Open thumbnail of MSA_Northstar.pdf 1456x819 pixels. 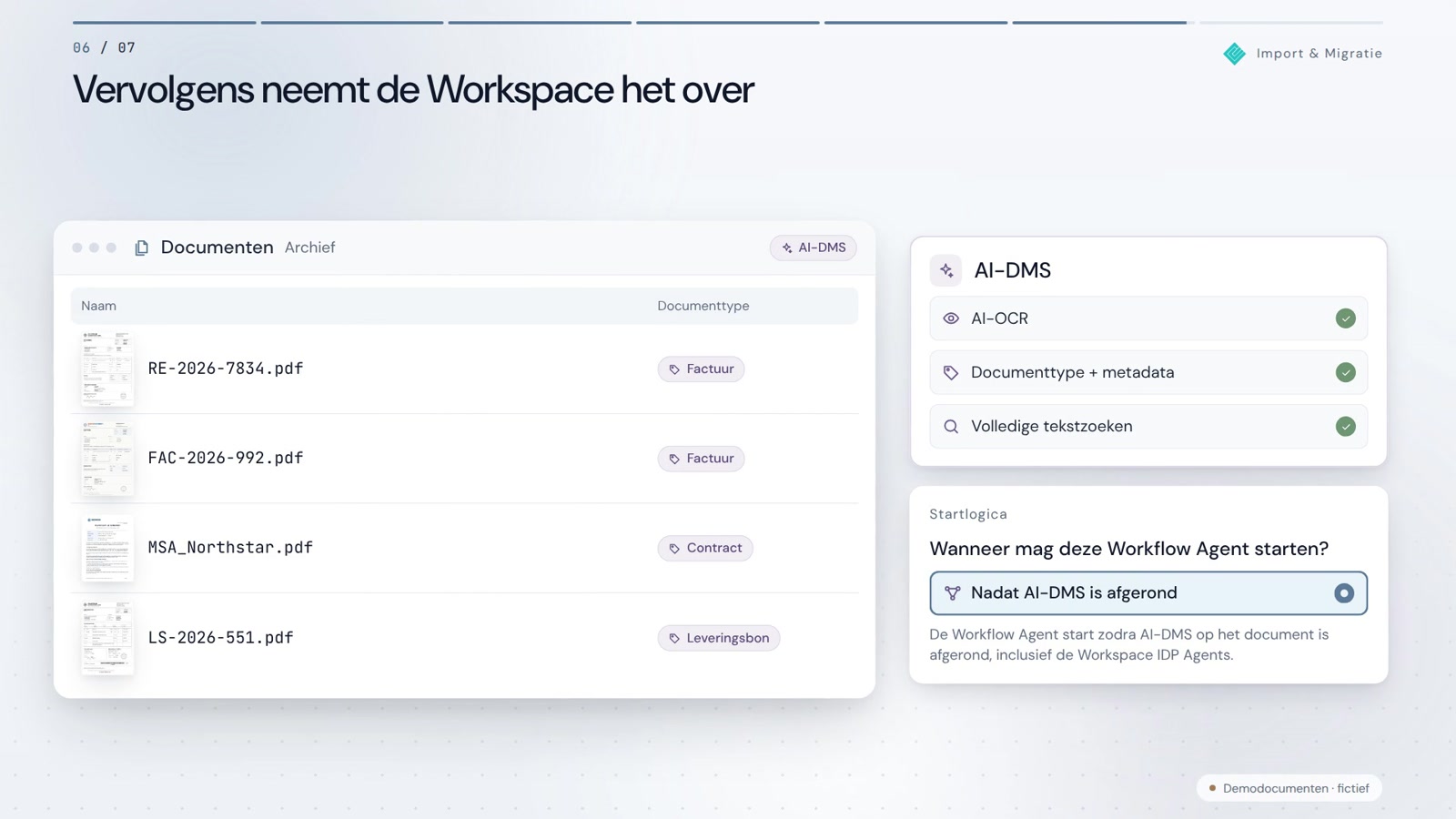[107, 548]
